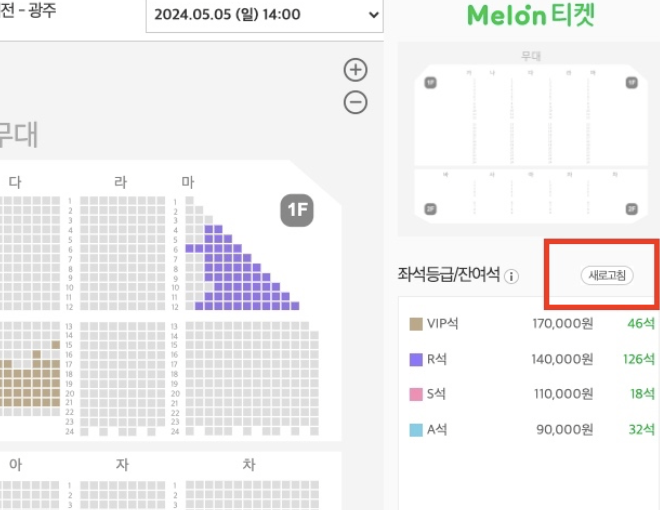Click the 126석 R석 remaining seats count
The height and width of the screenshot is (510, 660).
(x=637, y=359)
